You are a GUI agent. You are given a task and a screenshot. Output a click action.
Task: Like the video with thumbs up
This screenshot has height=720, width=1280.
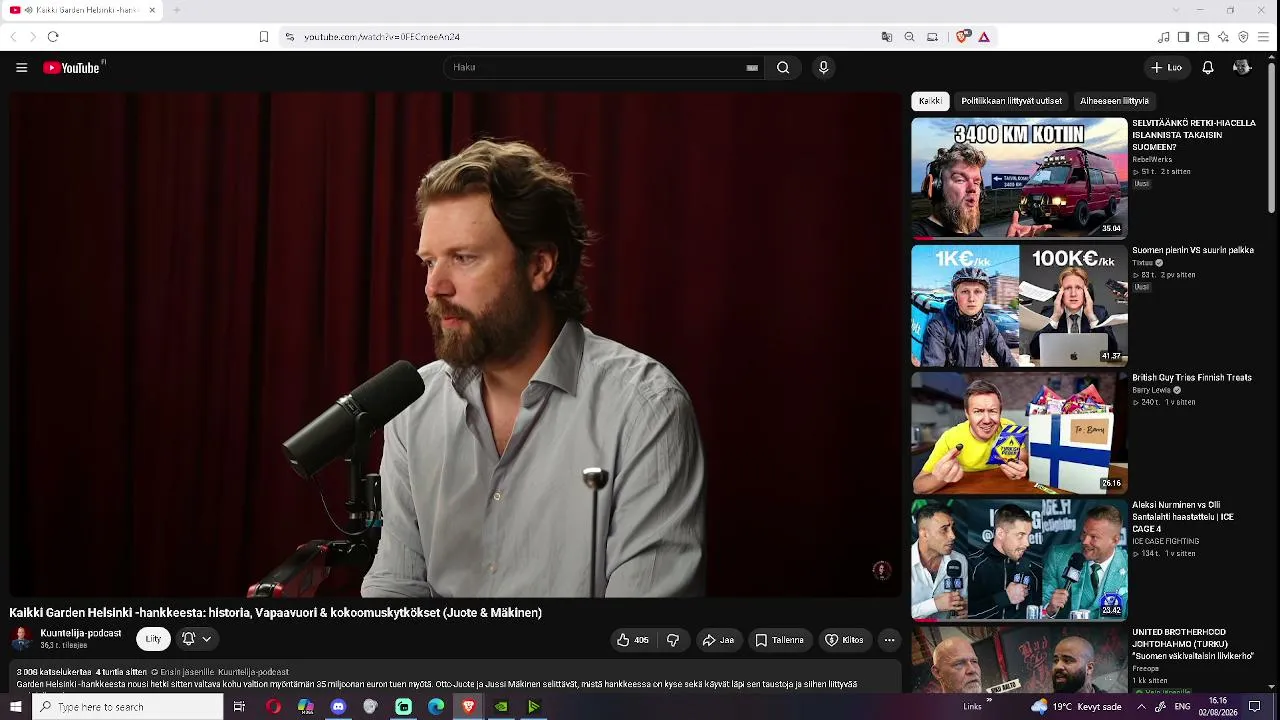[x=632, y=640]
